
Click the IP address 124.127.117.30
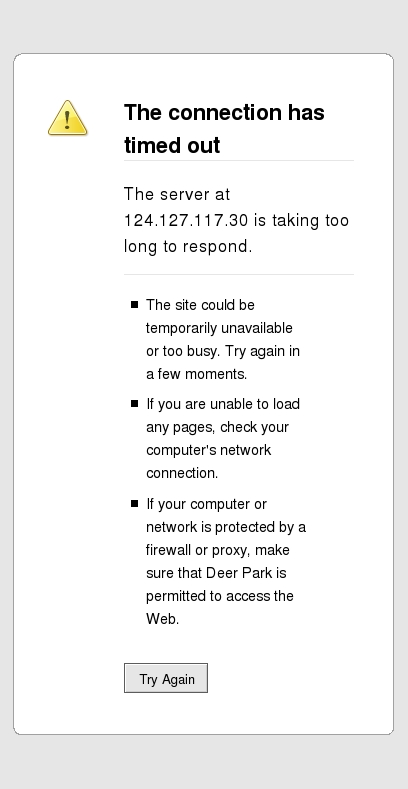tap(186, 220)
